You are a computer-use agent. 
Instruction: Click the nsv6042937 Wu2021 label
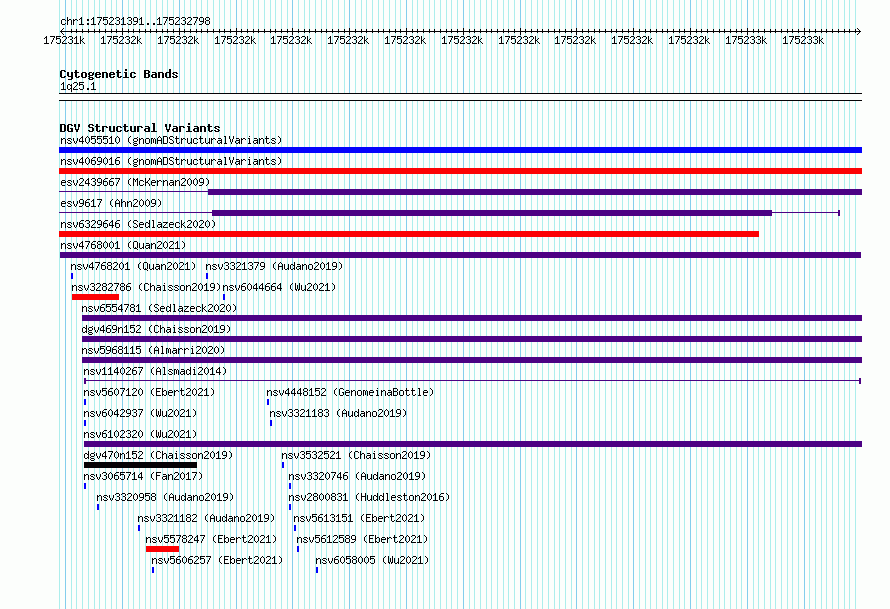[x=140, y=413]
